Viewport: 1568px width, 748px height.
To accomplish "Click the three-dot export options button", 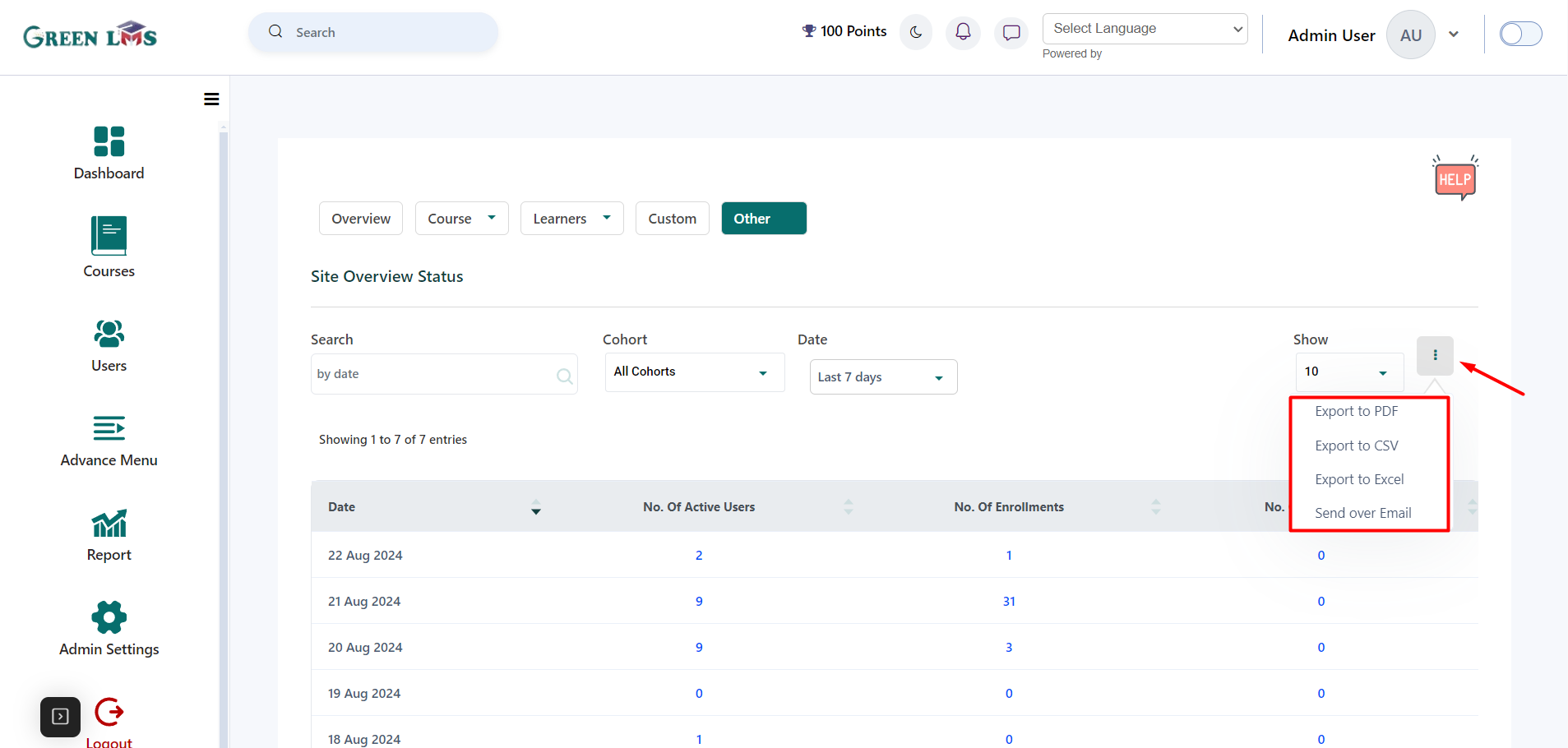I will click(1436, 355).
